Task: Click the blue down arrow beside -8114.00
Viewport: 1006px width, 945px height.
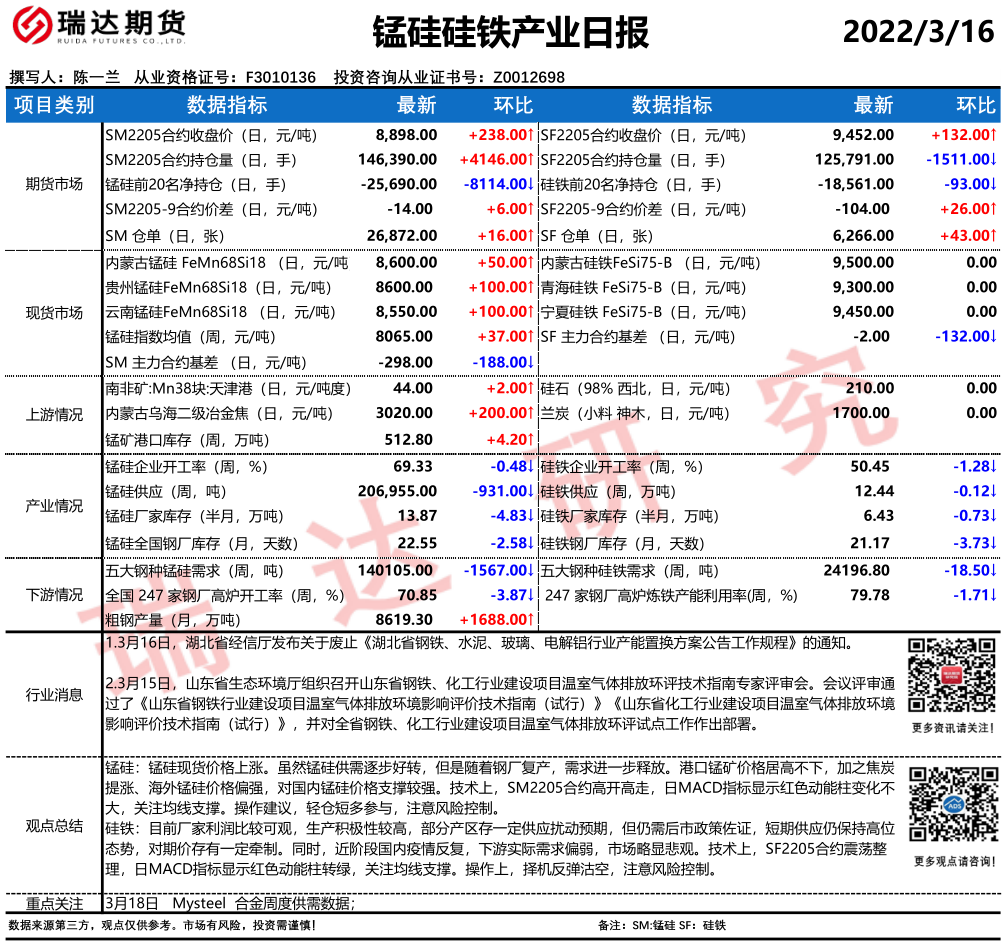Action: [531, 184]
